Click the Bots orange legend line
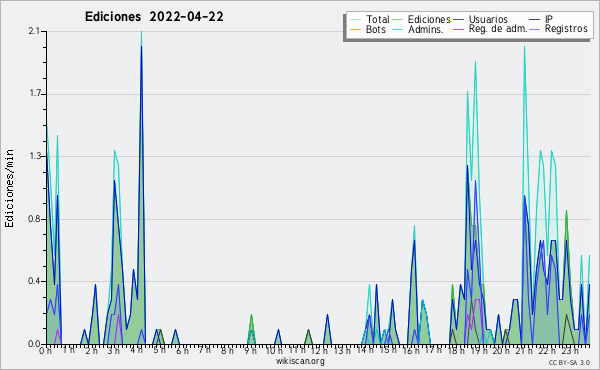The height and width of the screenshot is (370, 600). (355, 29)
